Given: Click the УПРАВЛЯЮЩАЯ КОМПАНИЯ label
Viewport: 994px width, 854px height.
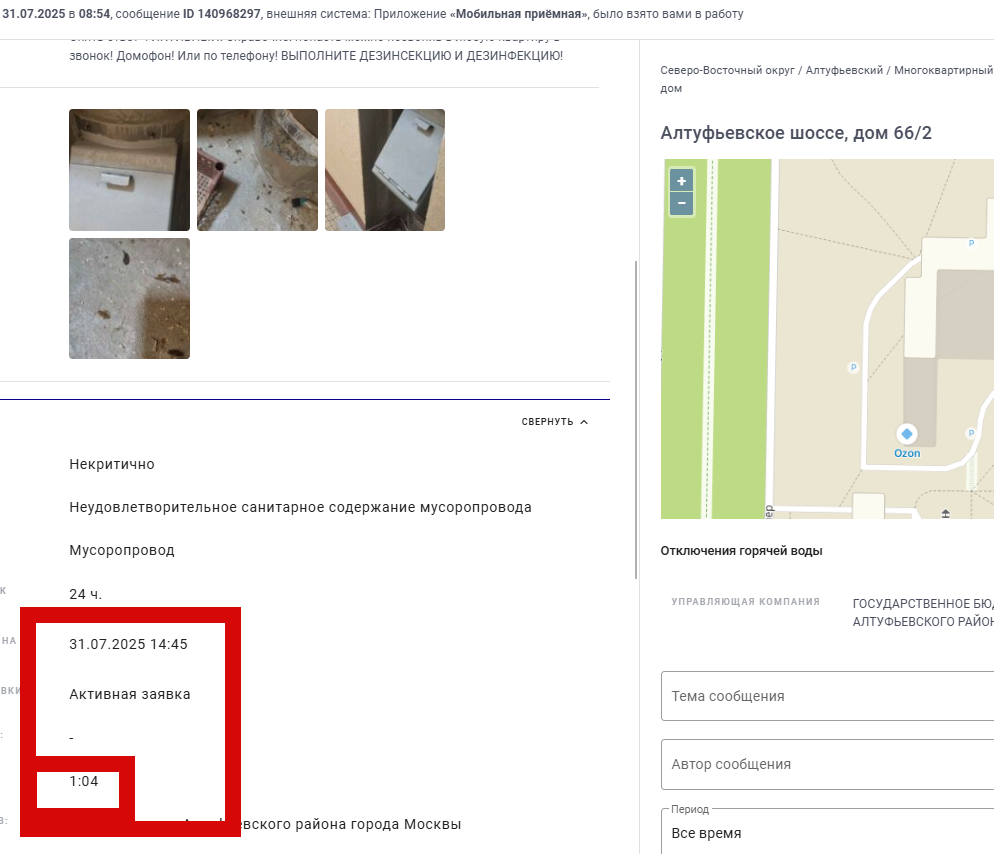Looking at the screenshot, I should click(746, 602).
